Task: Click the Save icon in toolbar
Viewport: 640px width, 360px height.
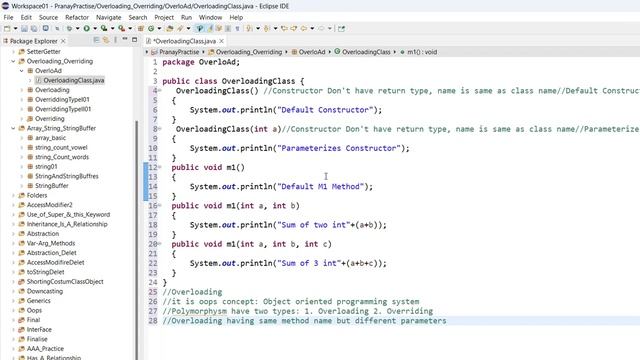Action: pyautogui.click(x=24, y=29)
